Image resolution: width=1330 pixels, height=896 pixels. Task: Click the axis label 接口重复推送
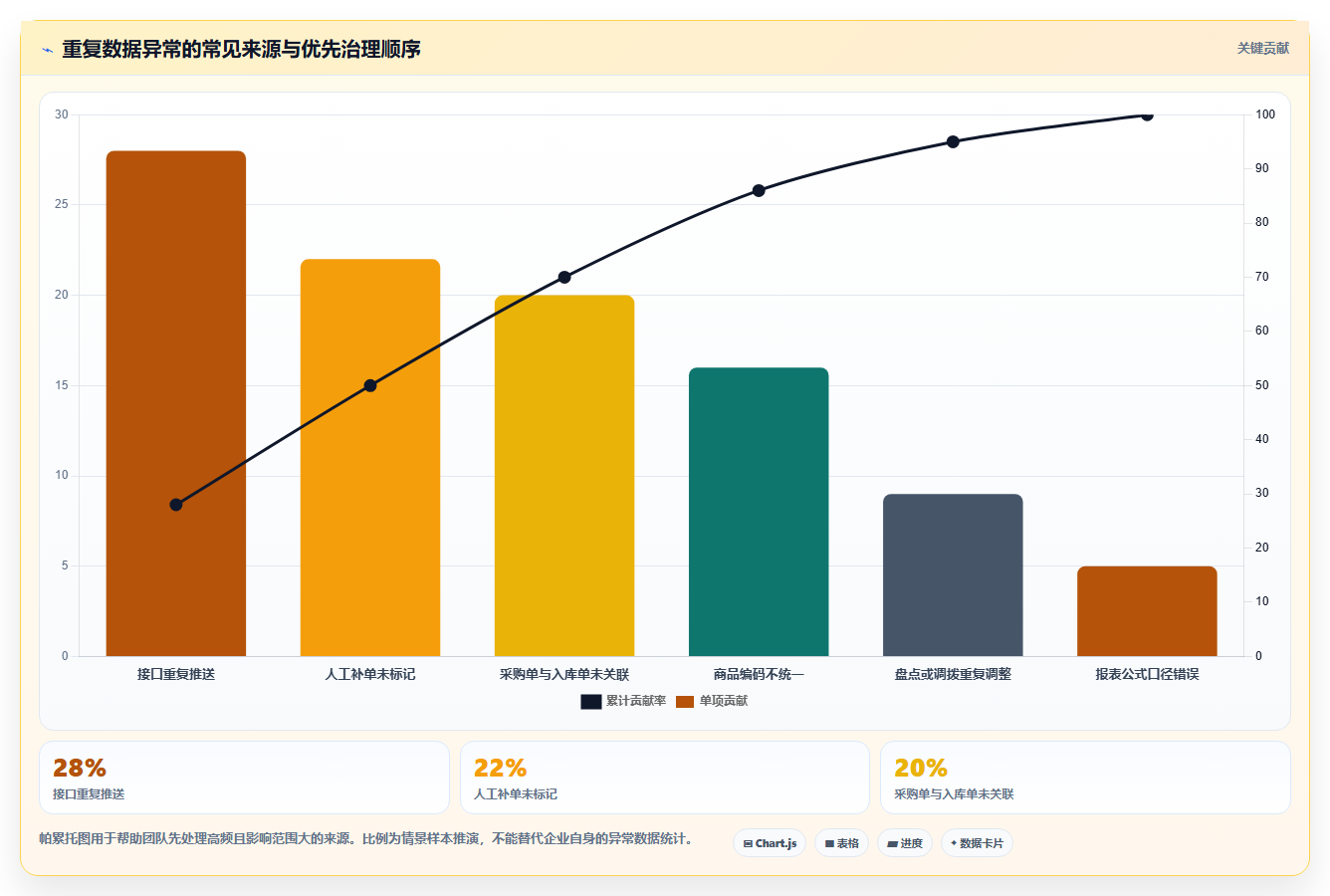[x=176, y=674]
